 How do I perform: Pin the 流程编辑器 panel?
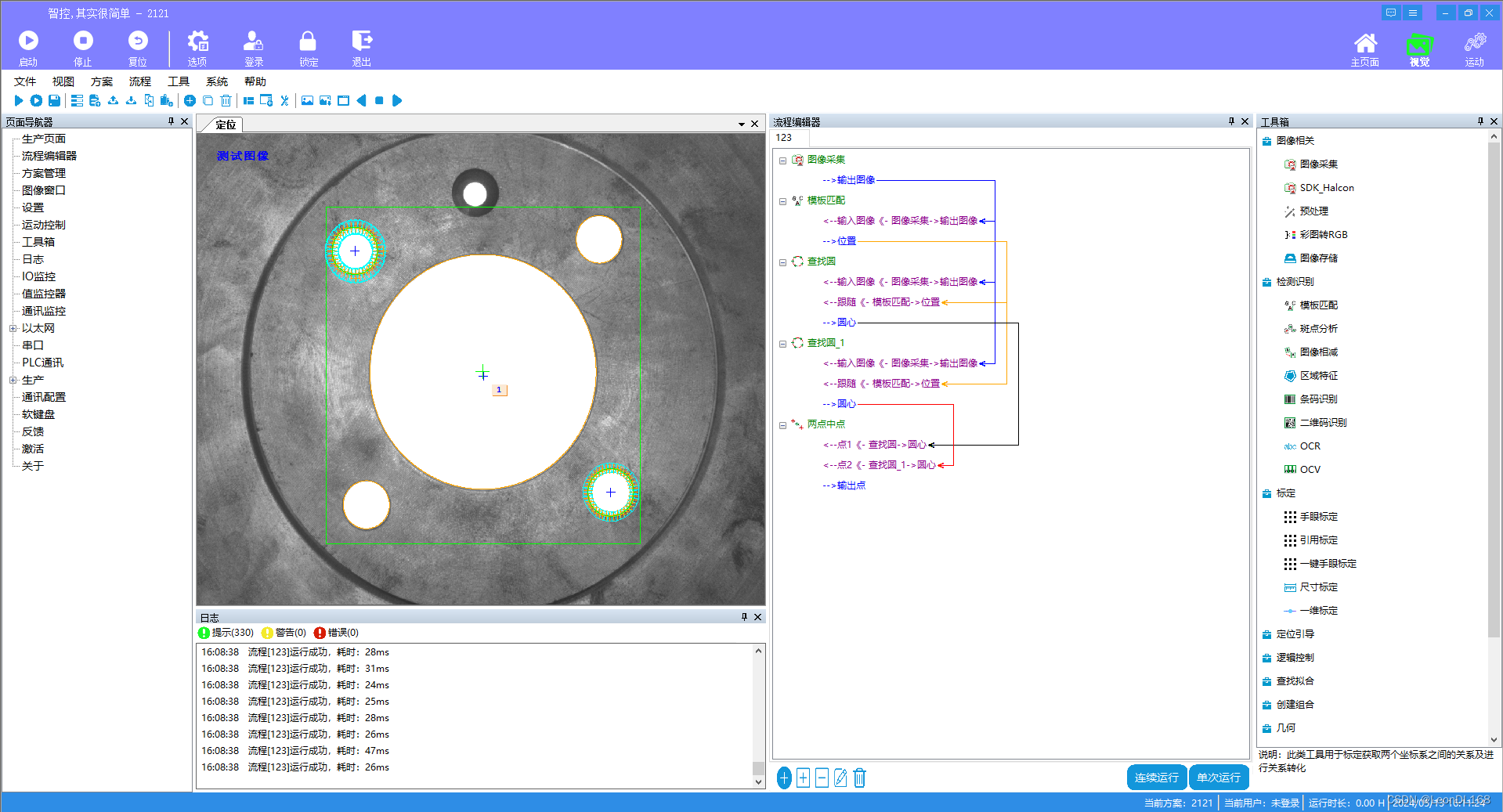1231,121
